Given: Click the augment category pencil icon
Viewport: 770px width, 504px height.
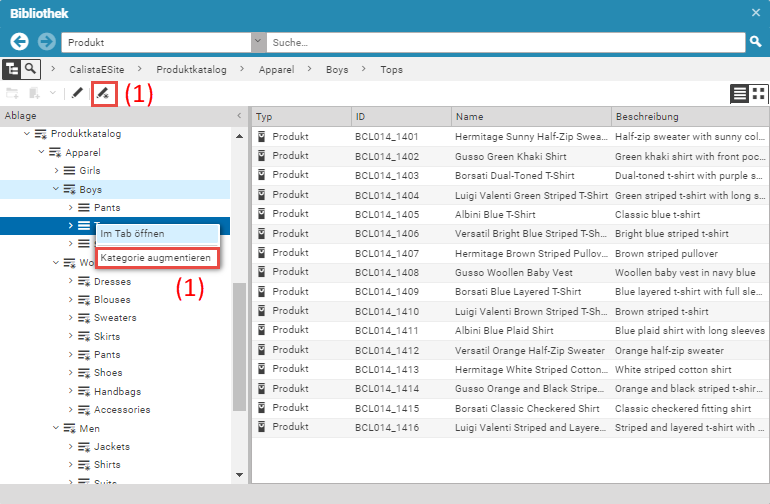Looking at the screenshot, I should [104, 94].
